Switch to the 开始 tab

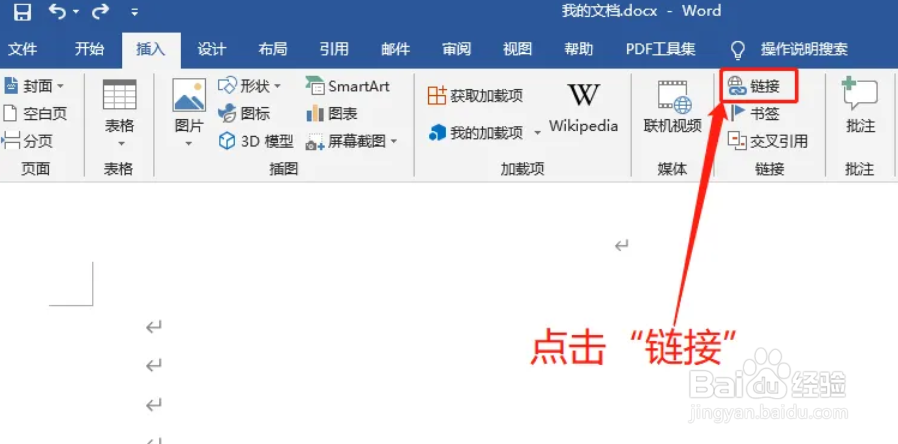tap(89, 49)
